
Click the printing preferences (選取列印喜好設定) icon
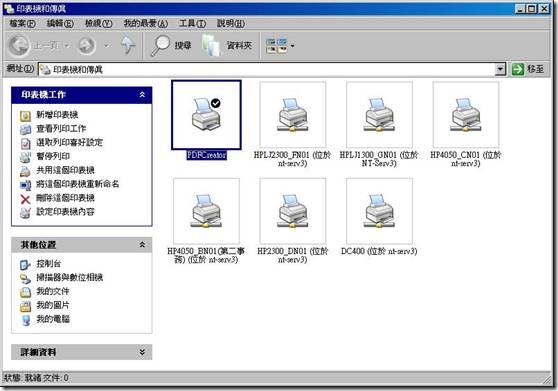point(25,143)
